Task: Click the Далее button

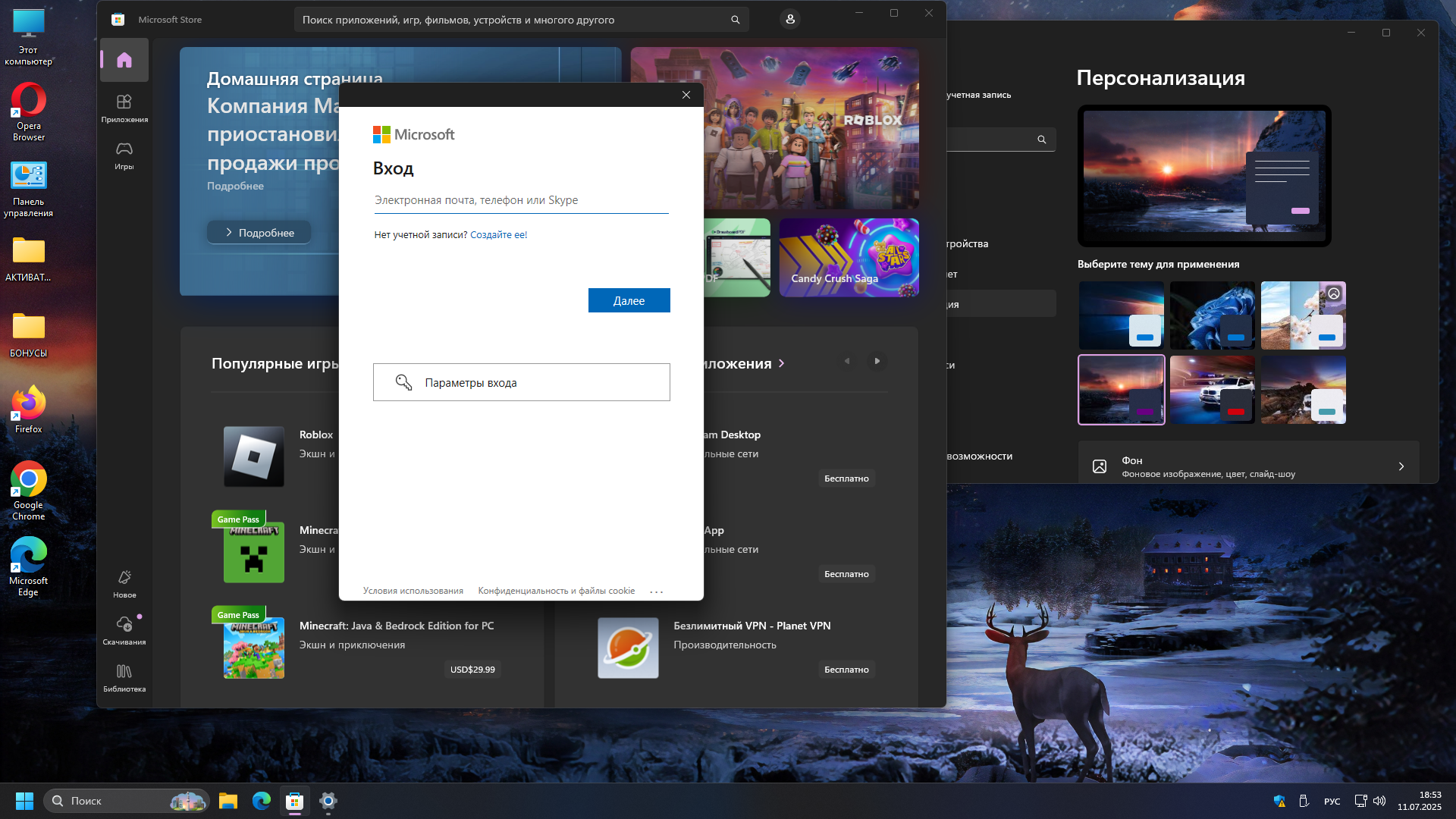Action: pyautogui.click(x=629, y=300)
